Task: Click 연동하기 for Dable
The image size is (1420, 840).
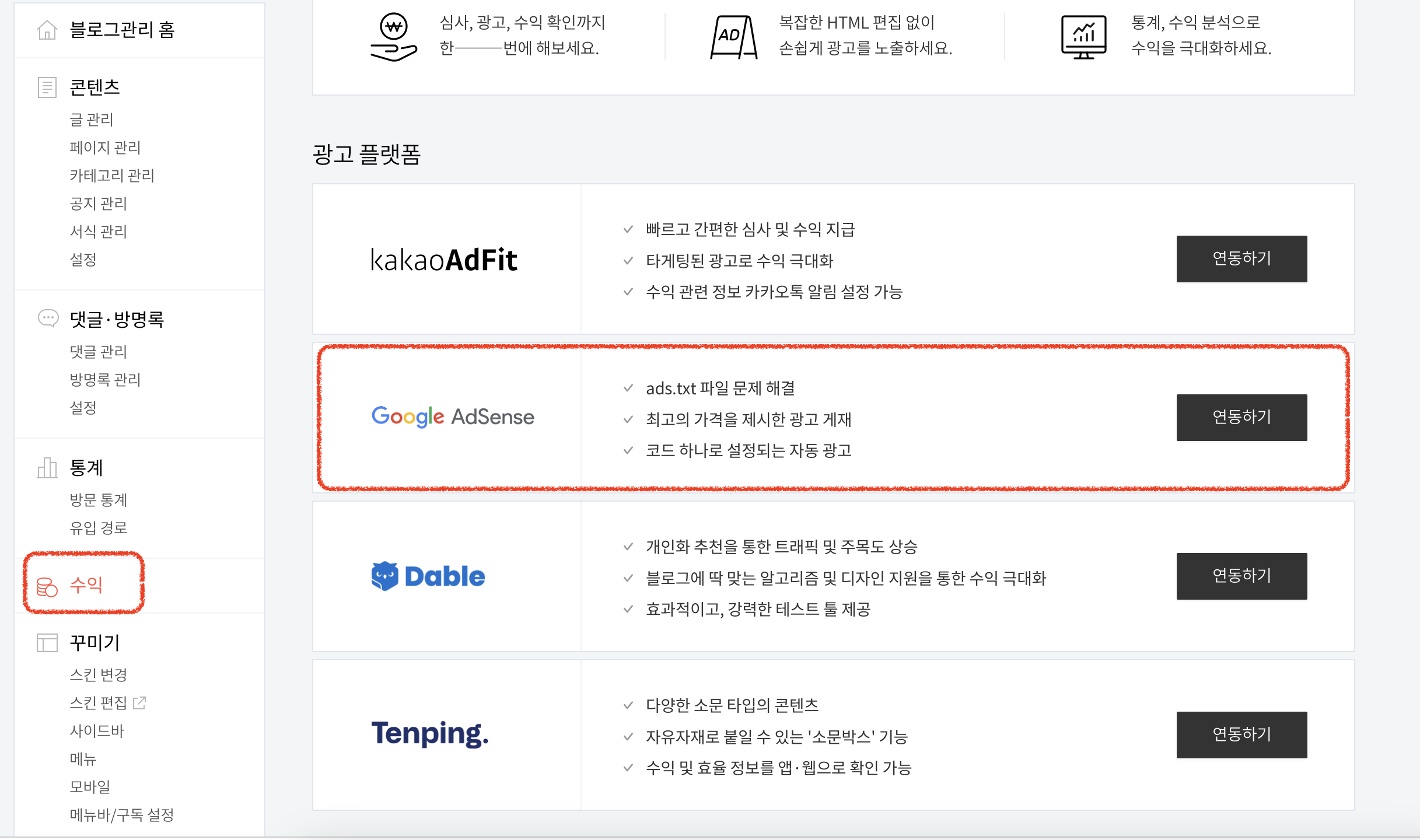Action: pyautogui.click(x=1241, y=576)
